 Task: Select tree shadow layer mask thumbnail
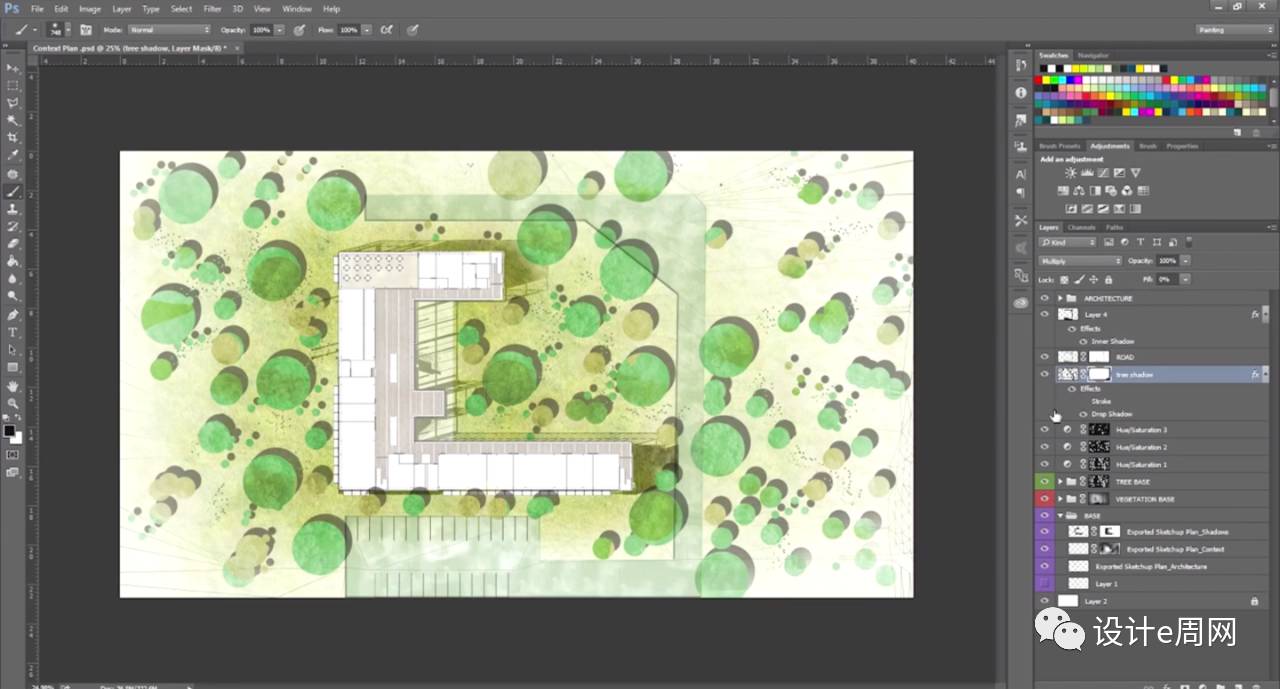(x=1099, y=374)
